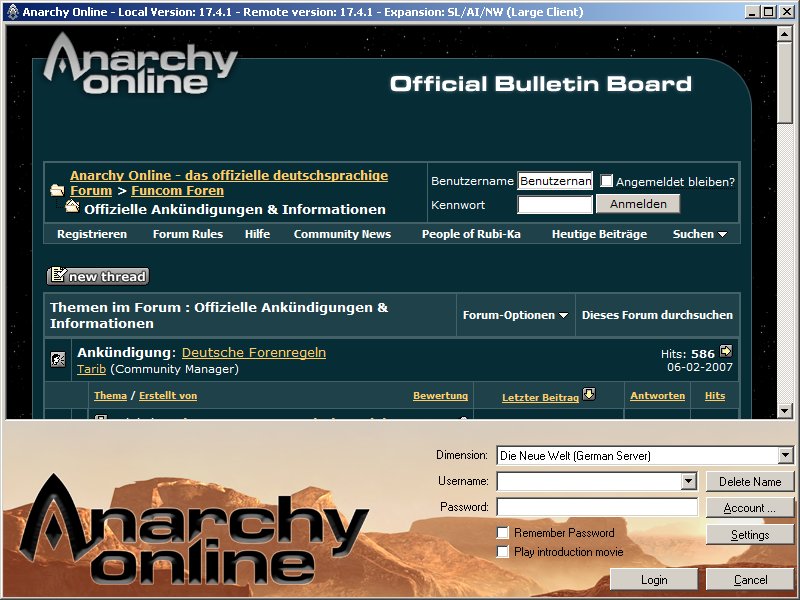
Task: Maximize the Anarchy Online launcher window
Action: pos(768,12)
